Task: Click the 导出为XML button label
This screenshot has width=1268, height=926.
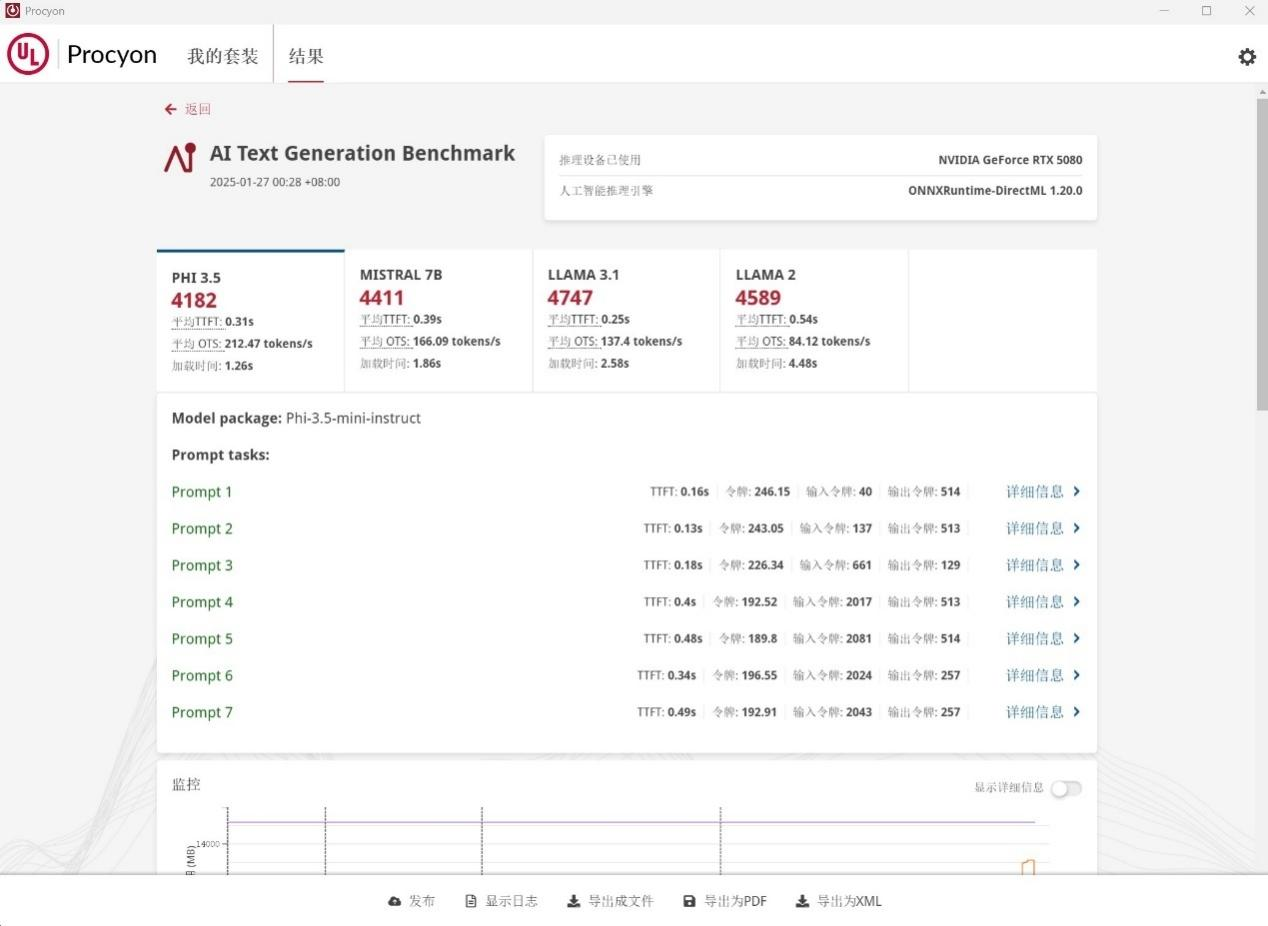Action: click(x=849, y=901)
